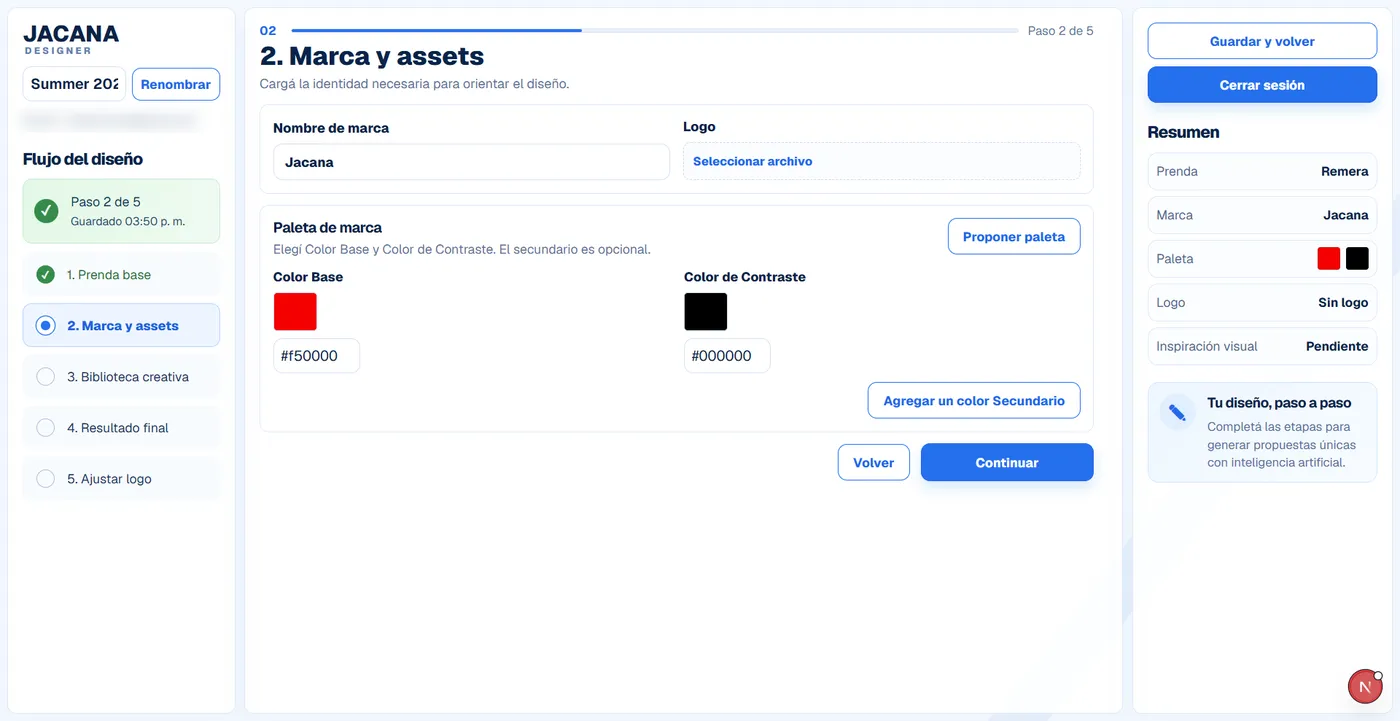This screenshot has height=721, width=1400.
Task: Click the green check icon beside Prenda base
Action: (x=45, y=274)
